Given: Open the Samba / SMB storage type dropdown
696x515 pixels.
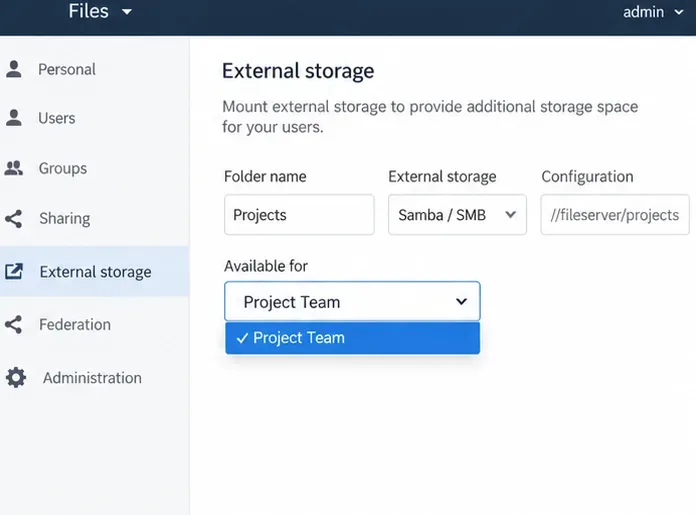Looking at the screenshot, I should tap(457, 215).
